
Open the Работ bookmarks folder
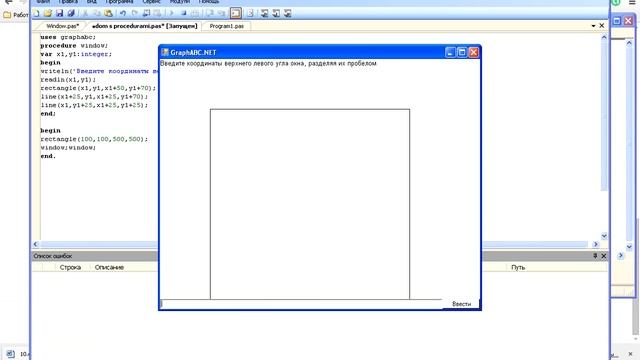[16, 15]
